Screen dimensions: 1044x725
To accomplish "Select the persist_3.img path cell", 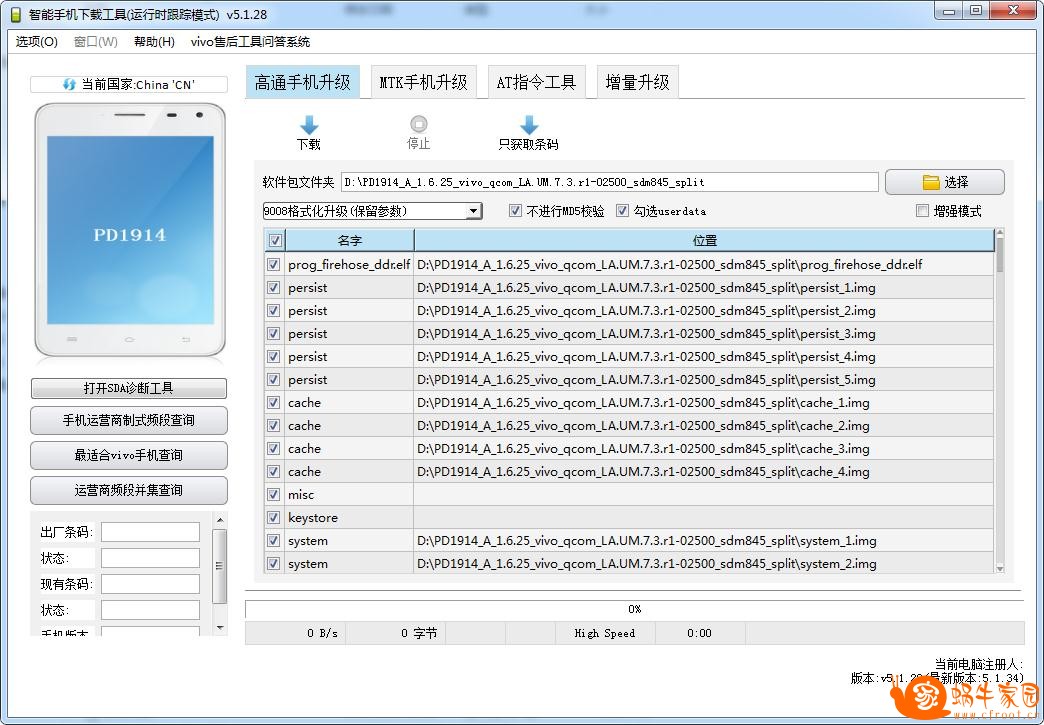I will coord(704,334).
